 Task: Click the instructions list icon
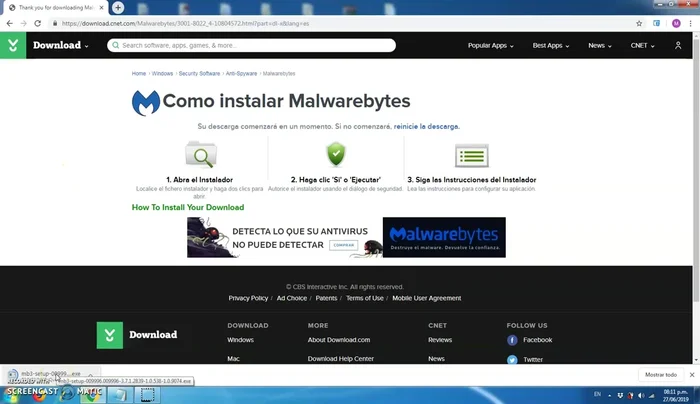[x=471, y=155]
